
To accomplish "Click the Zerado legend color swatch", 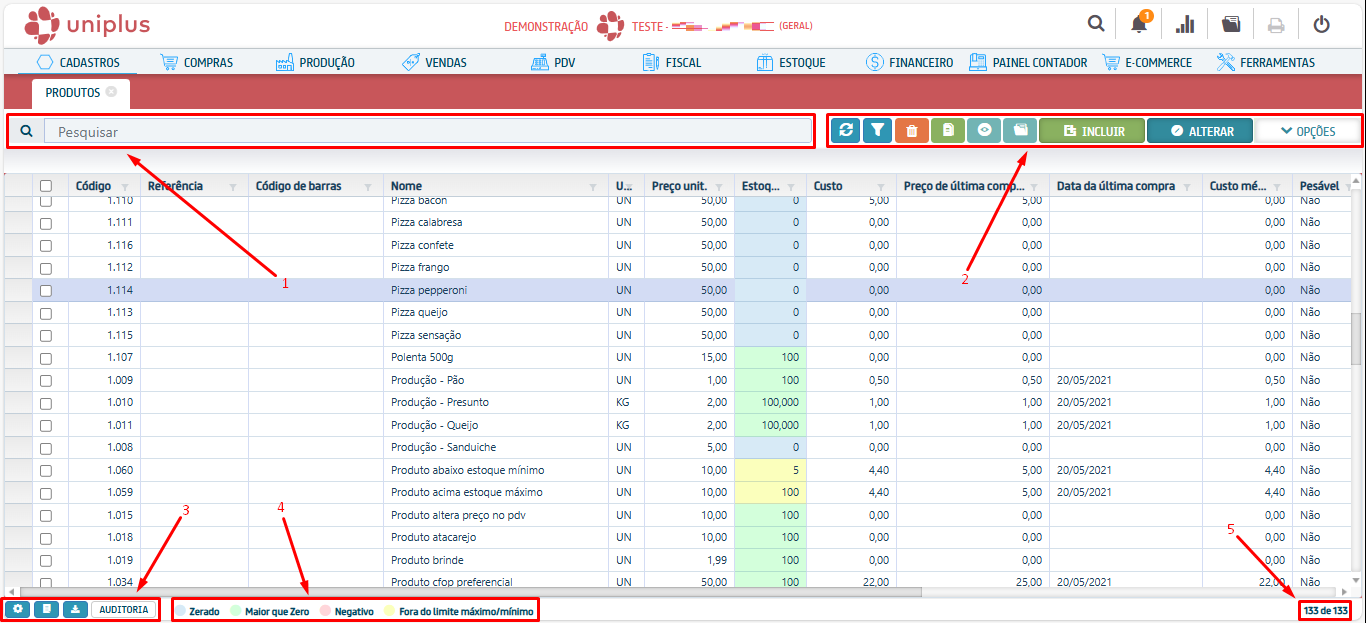I will (180, 610).
